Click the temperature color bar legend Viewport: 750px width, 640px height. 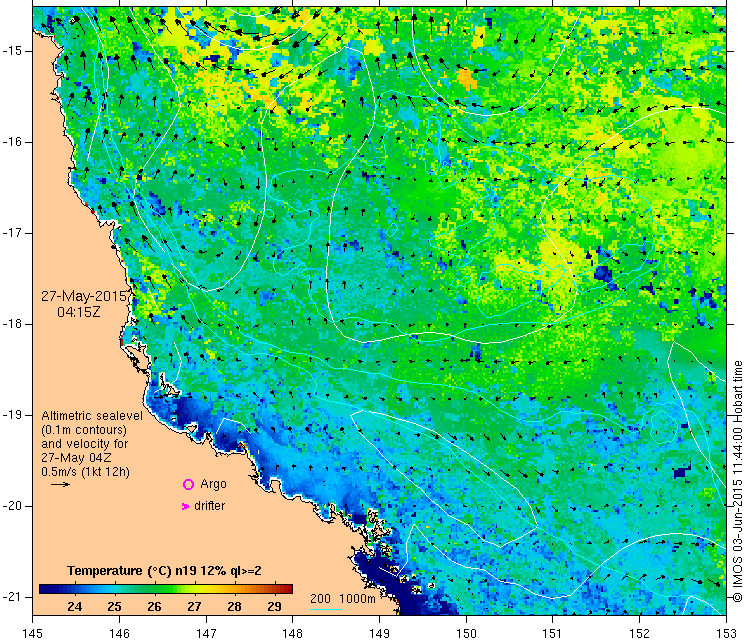point(166,589)
